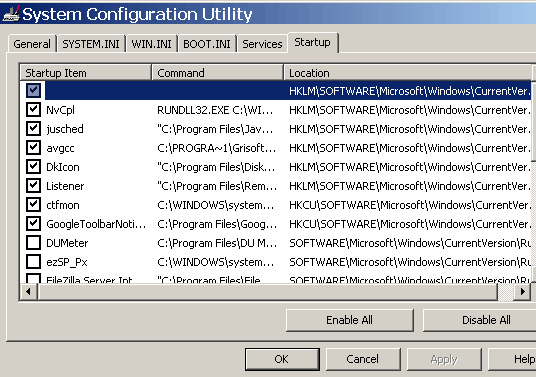
Task: Uncheck the Listener startup item
Action: [34, 186]
